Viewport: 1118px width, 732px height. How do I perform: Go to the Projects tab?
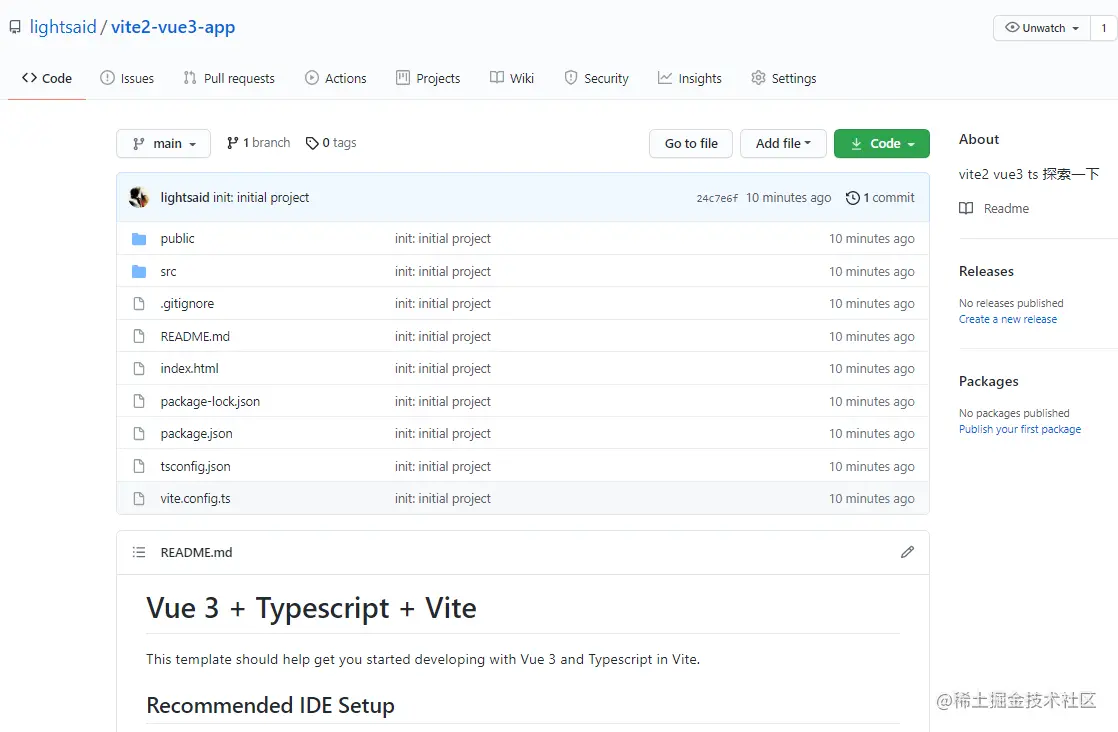(x=428, y=78)
